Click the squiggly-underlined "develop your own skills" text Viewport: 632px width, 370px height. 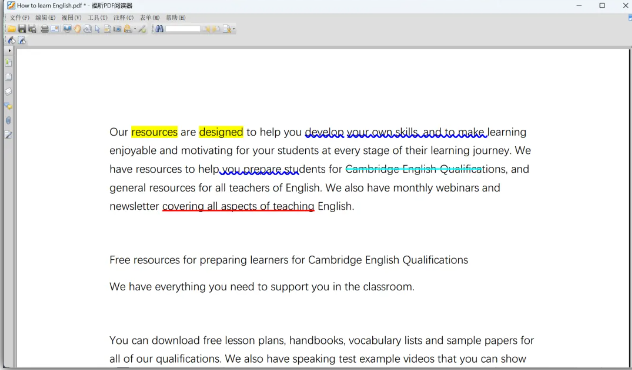click(362, 132)
